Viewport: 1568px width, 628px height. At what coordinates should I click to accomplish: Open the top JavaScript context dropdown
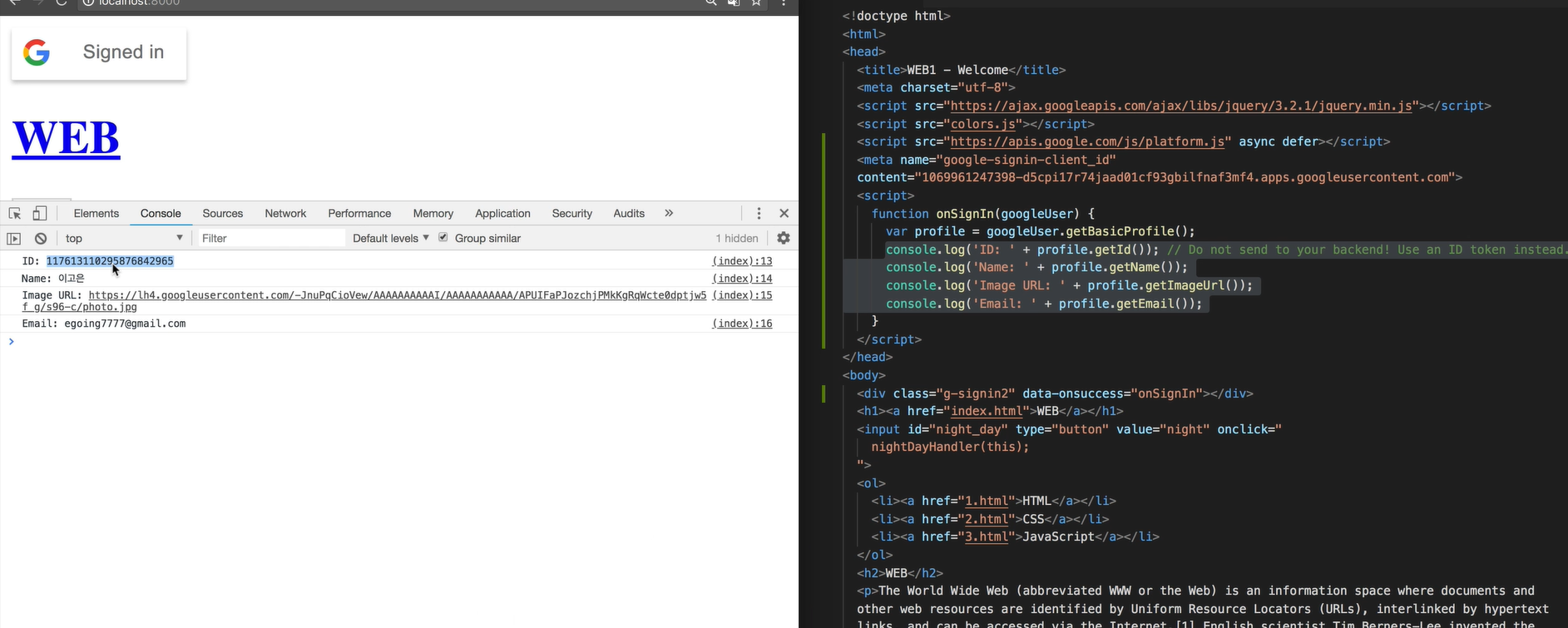(x=123, y=239)
